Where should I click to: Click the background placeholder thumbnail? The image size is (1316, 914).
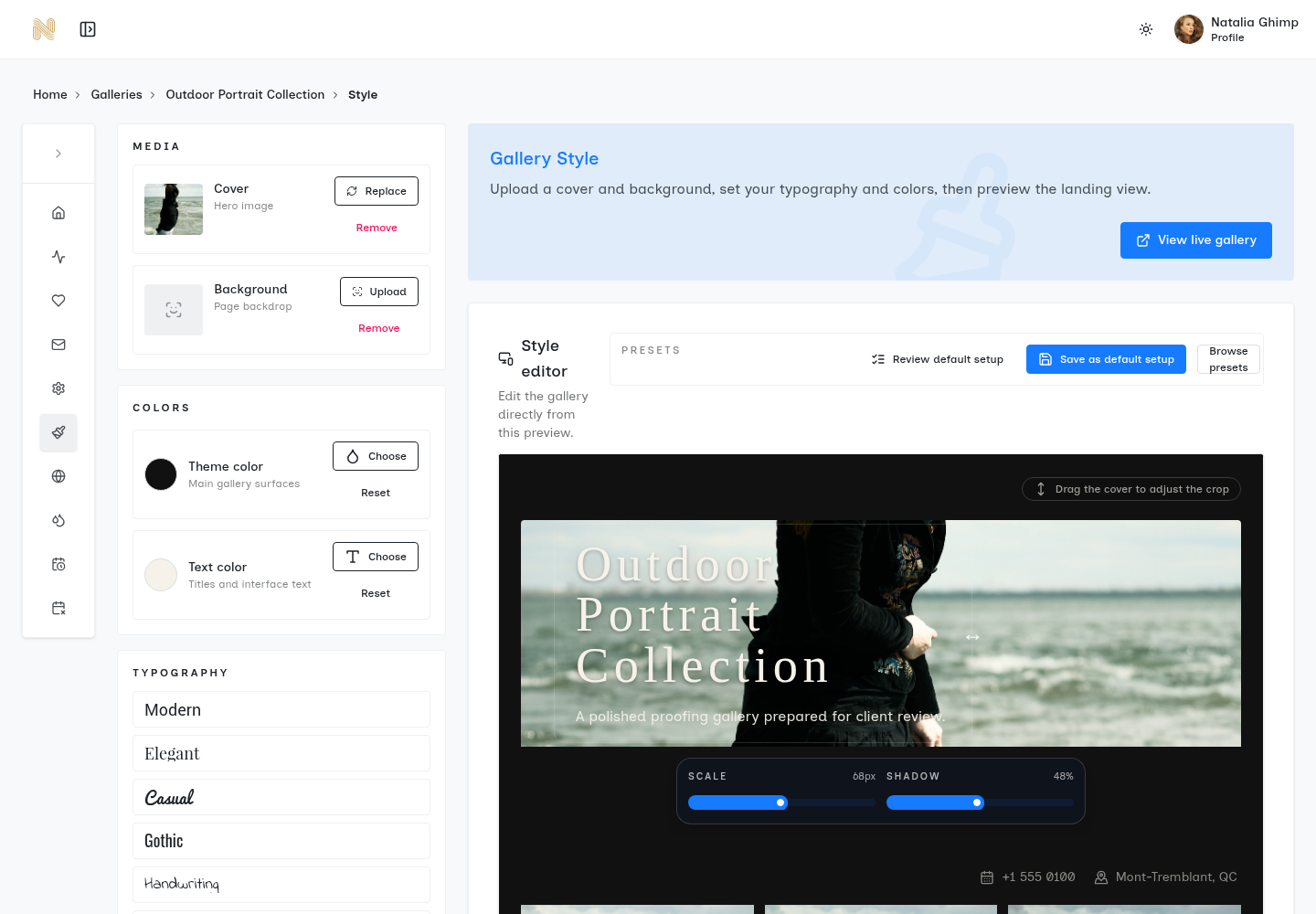[174, 310]
